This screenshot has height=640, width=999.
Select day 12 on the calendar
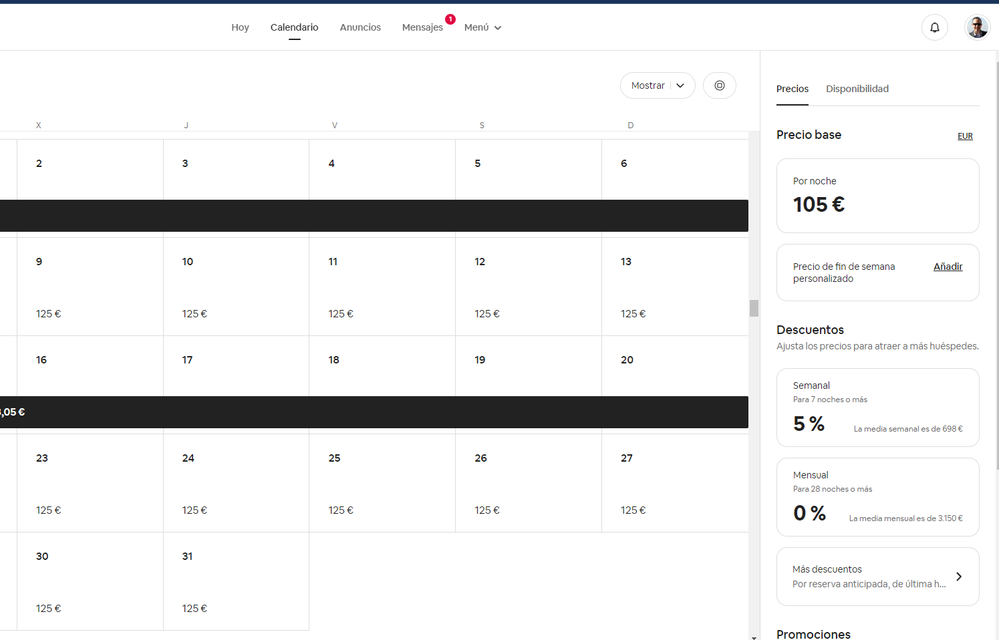click(528, 286)
